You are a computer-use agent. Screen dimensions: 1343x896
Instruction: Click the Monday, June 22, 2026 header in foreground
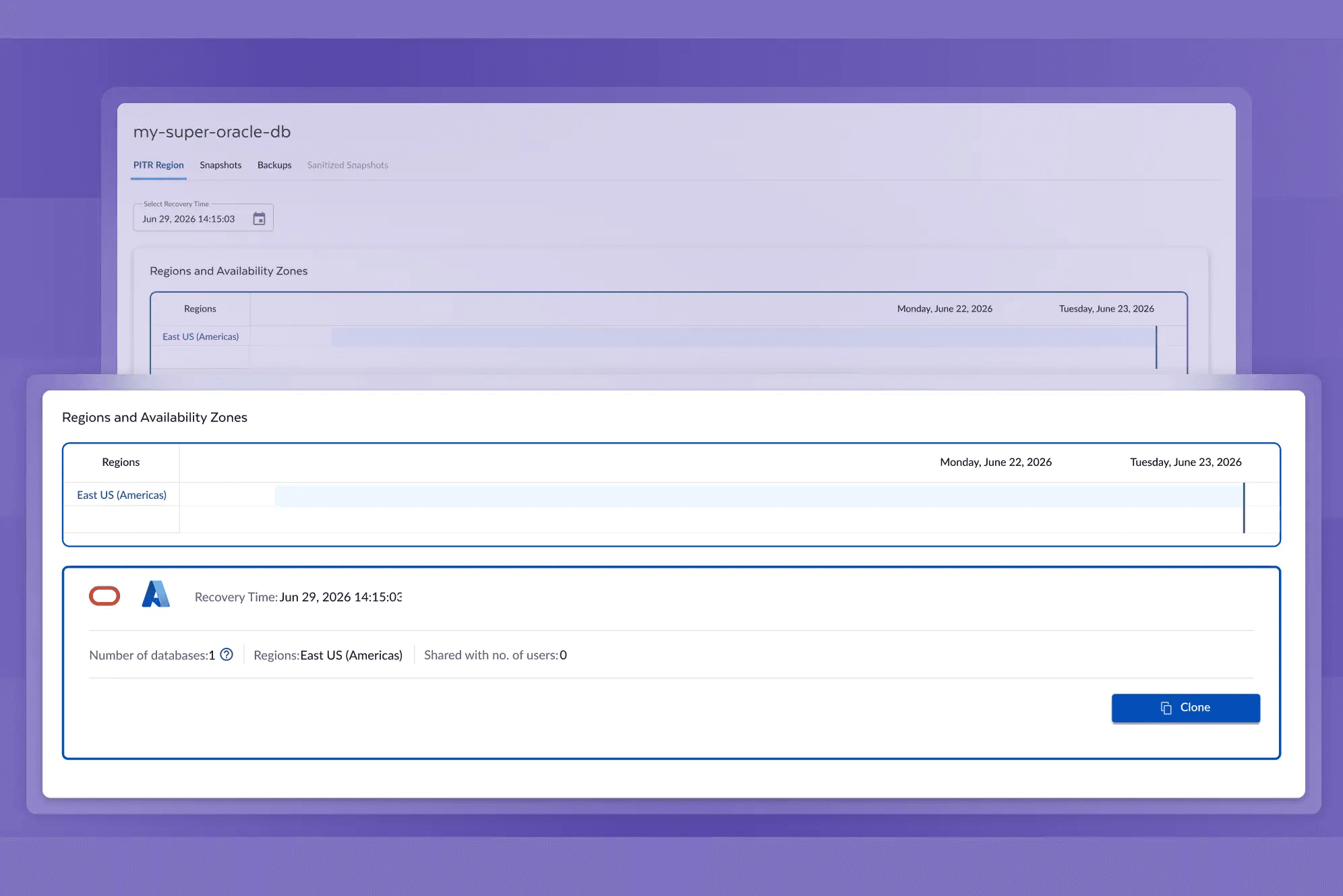[x=996, y=462]
